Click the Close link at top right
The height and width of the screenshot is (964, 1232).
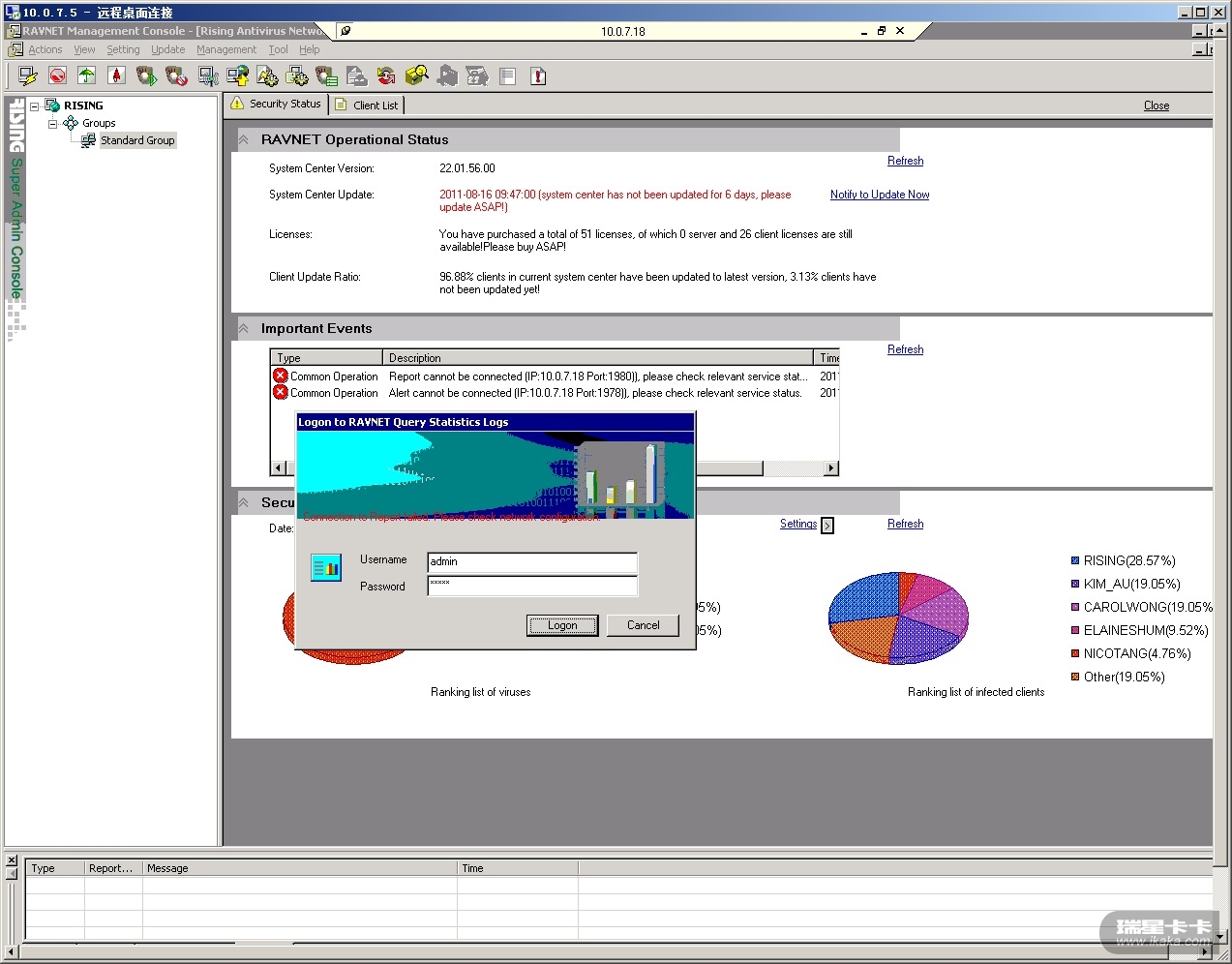point(1157,105)
